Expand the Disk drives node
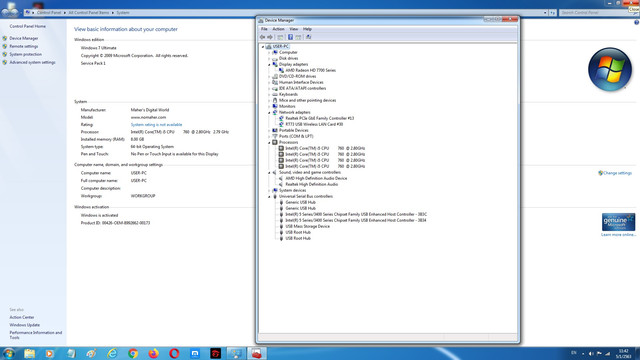This screenshot has height=360, width=640. click(269, 58)
